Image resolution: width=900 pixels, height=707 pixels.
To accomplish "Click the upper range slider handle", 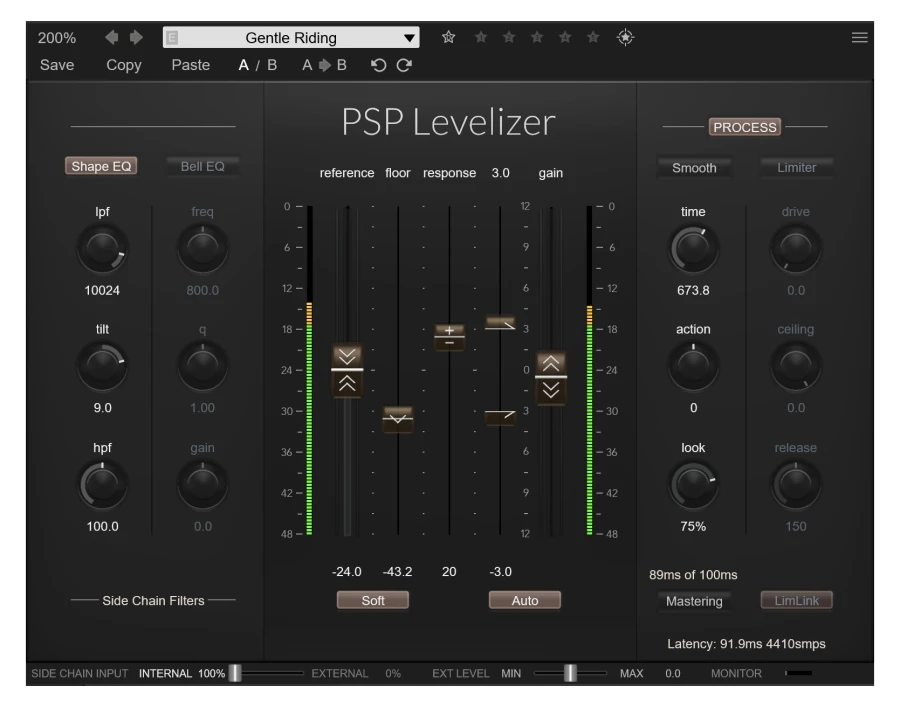I will (x=500, y=324).
